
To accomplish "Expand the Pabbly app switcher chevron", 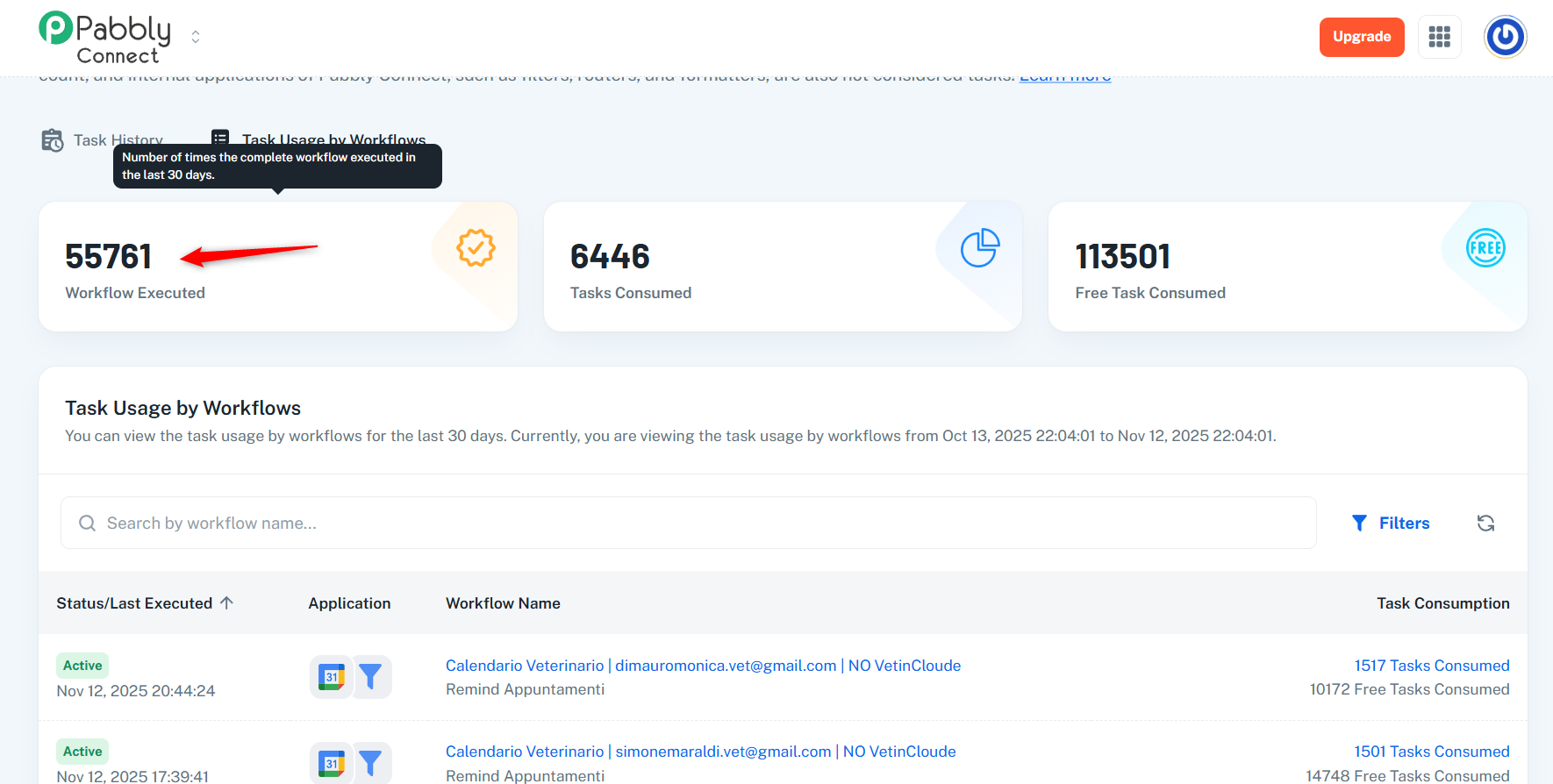I will 196,37.
